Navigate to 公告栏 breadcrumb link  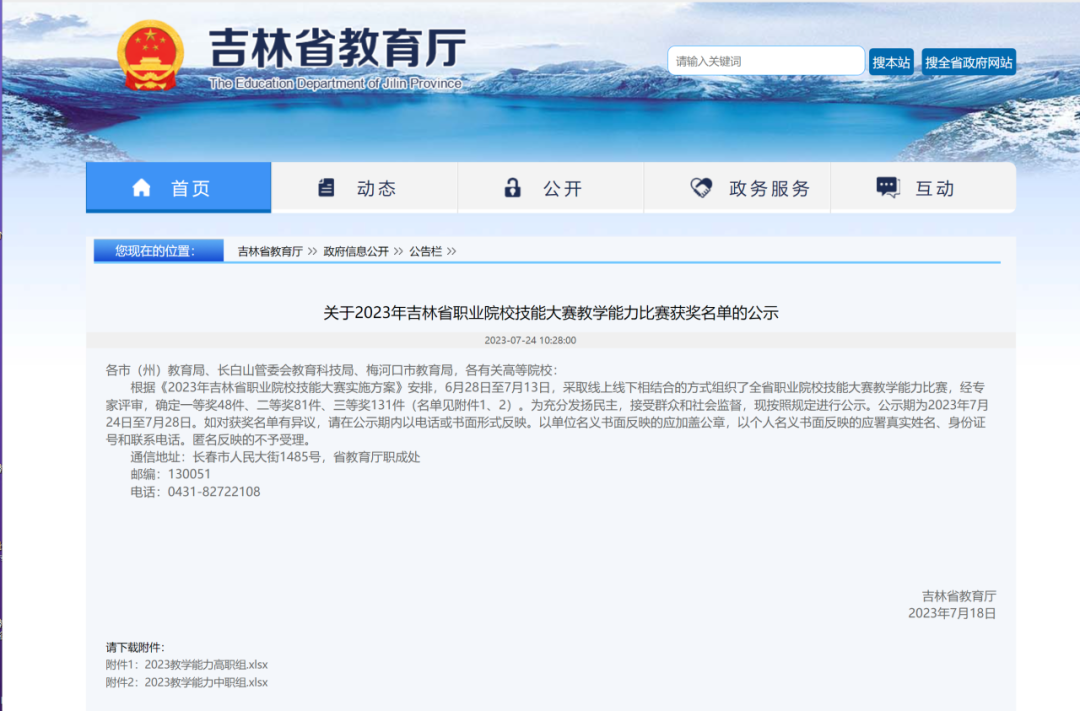pyautogui.click(x=425, y=251)
